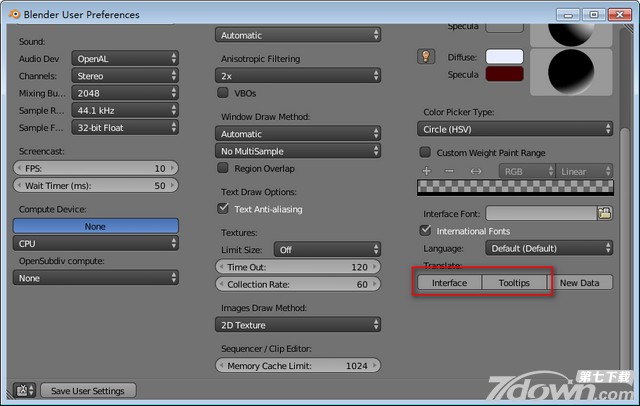The image size is (640, 406).
Task: Click Save User Settings
Action: click(x=88, y=390)
